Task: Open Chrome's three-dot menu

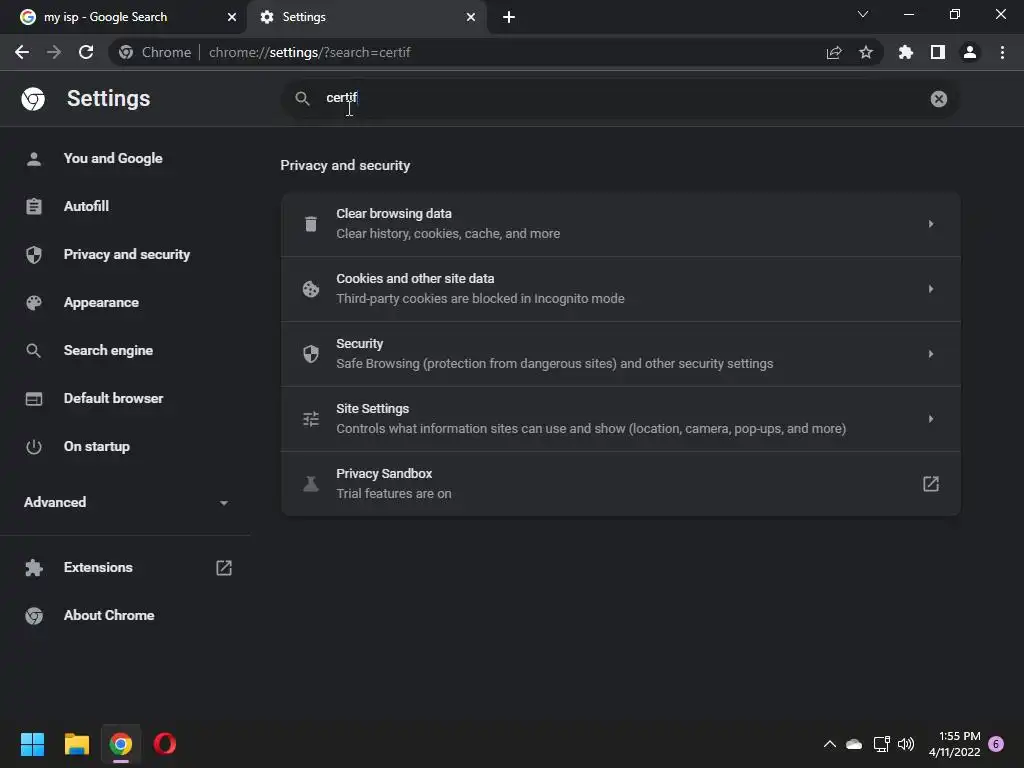Action: 1002,52
